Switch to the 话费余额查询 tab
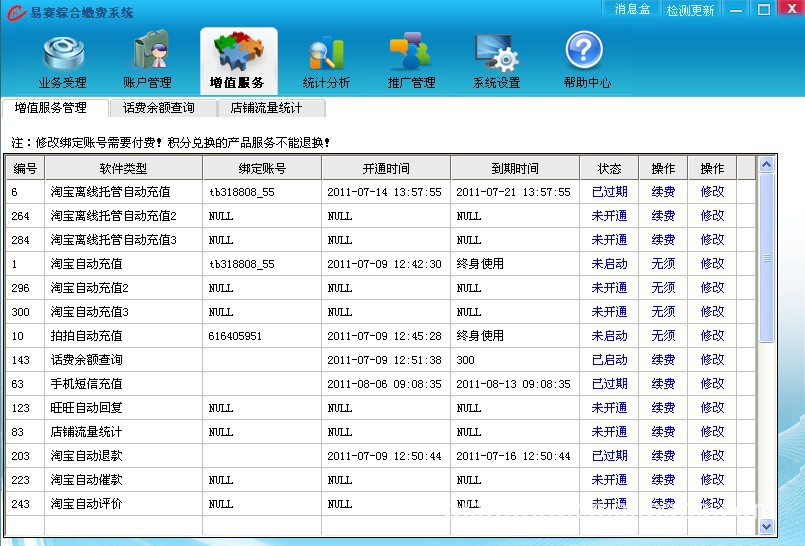 (x=162, y=108)
